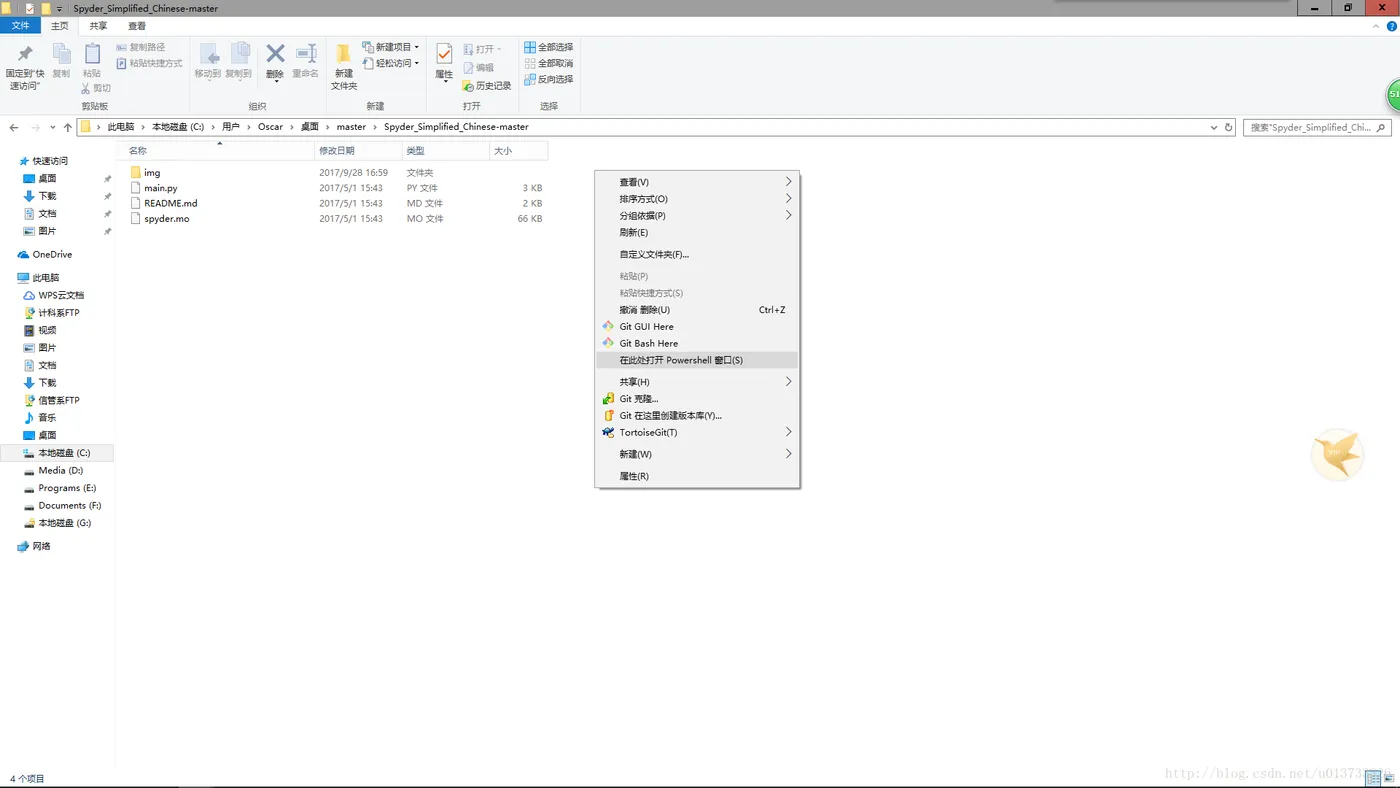
Task: Open the address bar history dropdown
Action: point(1213,127)
